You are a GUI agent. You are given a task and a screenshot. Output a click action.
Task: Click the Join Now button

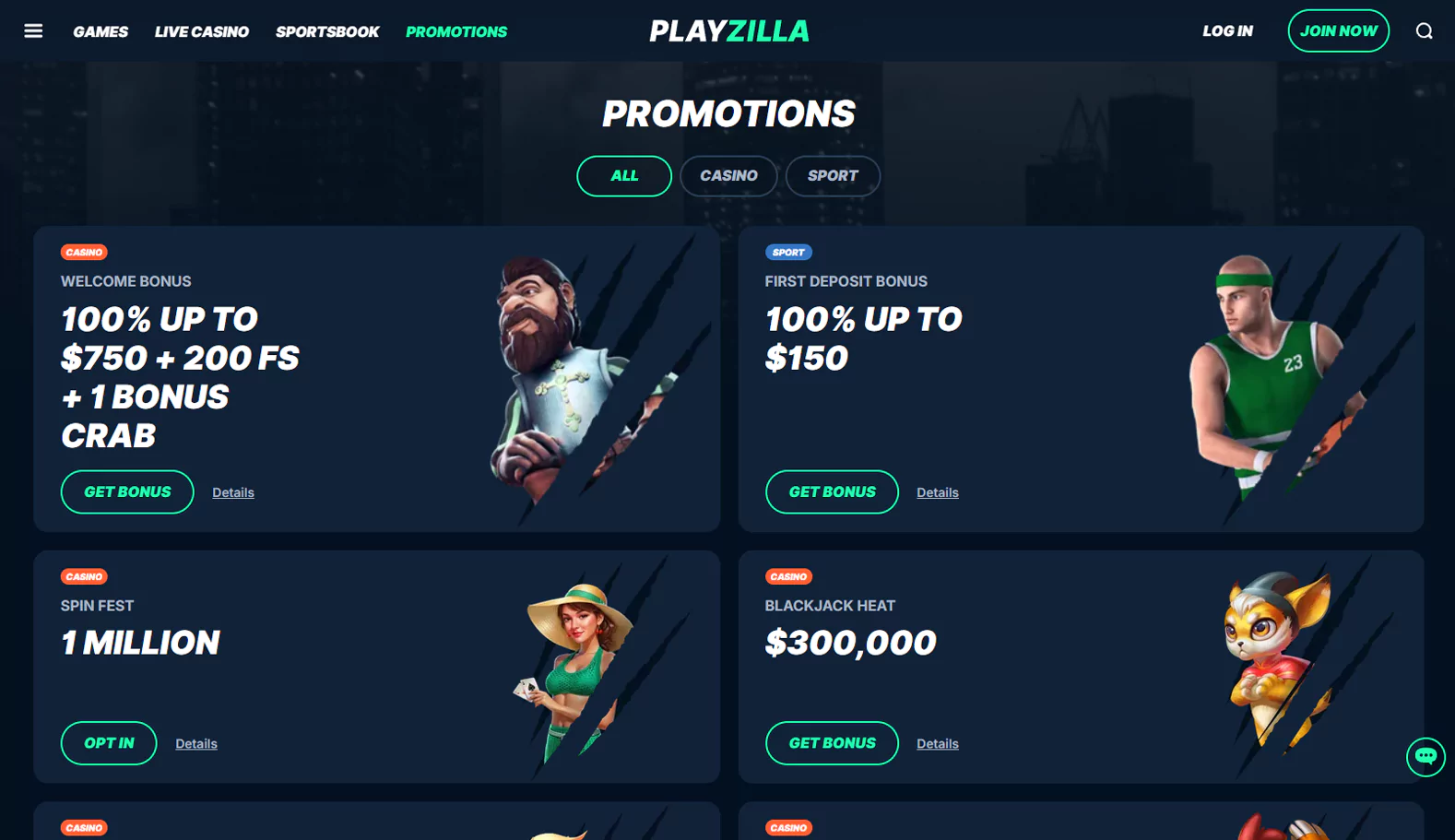[1338, 30]
